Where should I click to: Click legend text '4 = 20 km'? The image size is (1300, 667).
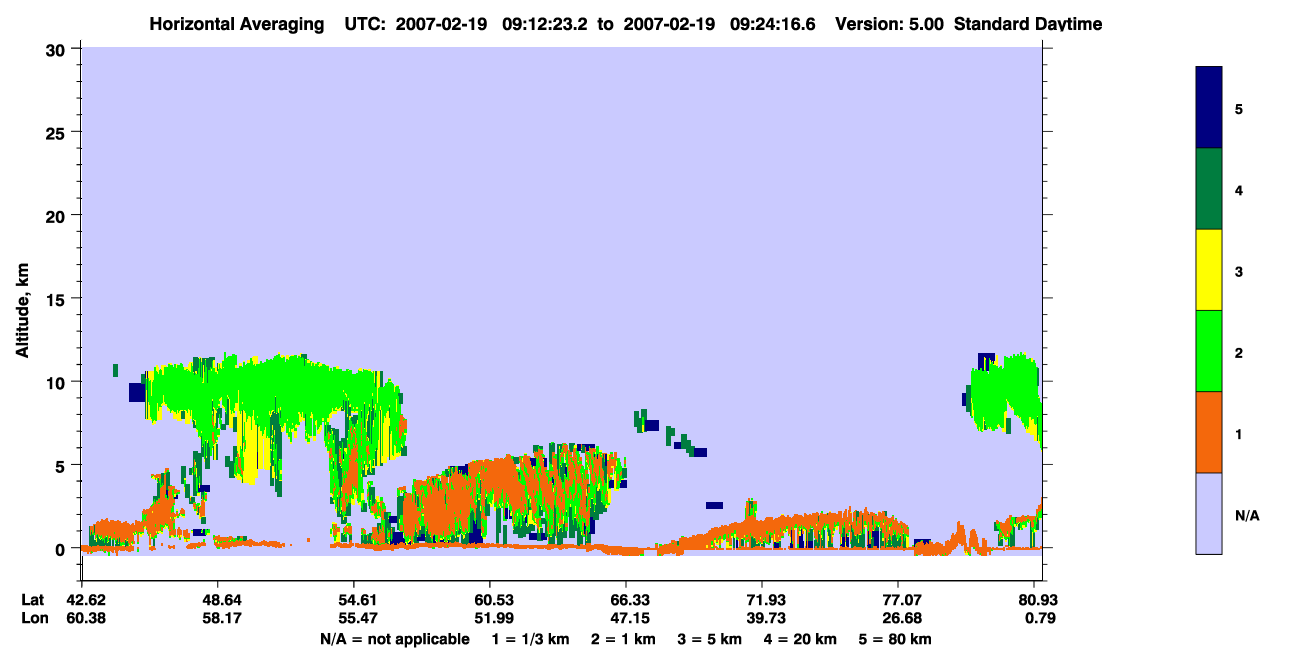coord(802,639)
